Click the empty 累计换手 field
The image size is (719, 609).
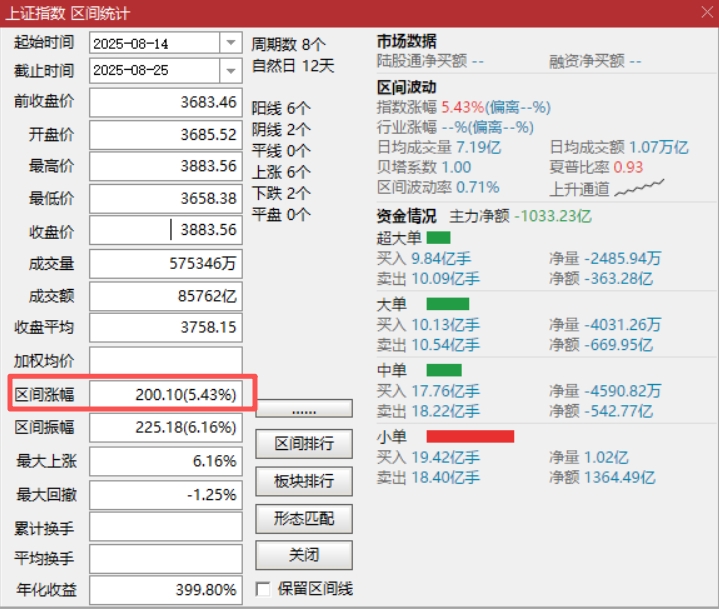coord(166,526)
